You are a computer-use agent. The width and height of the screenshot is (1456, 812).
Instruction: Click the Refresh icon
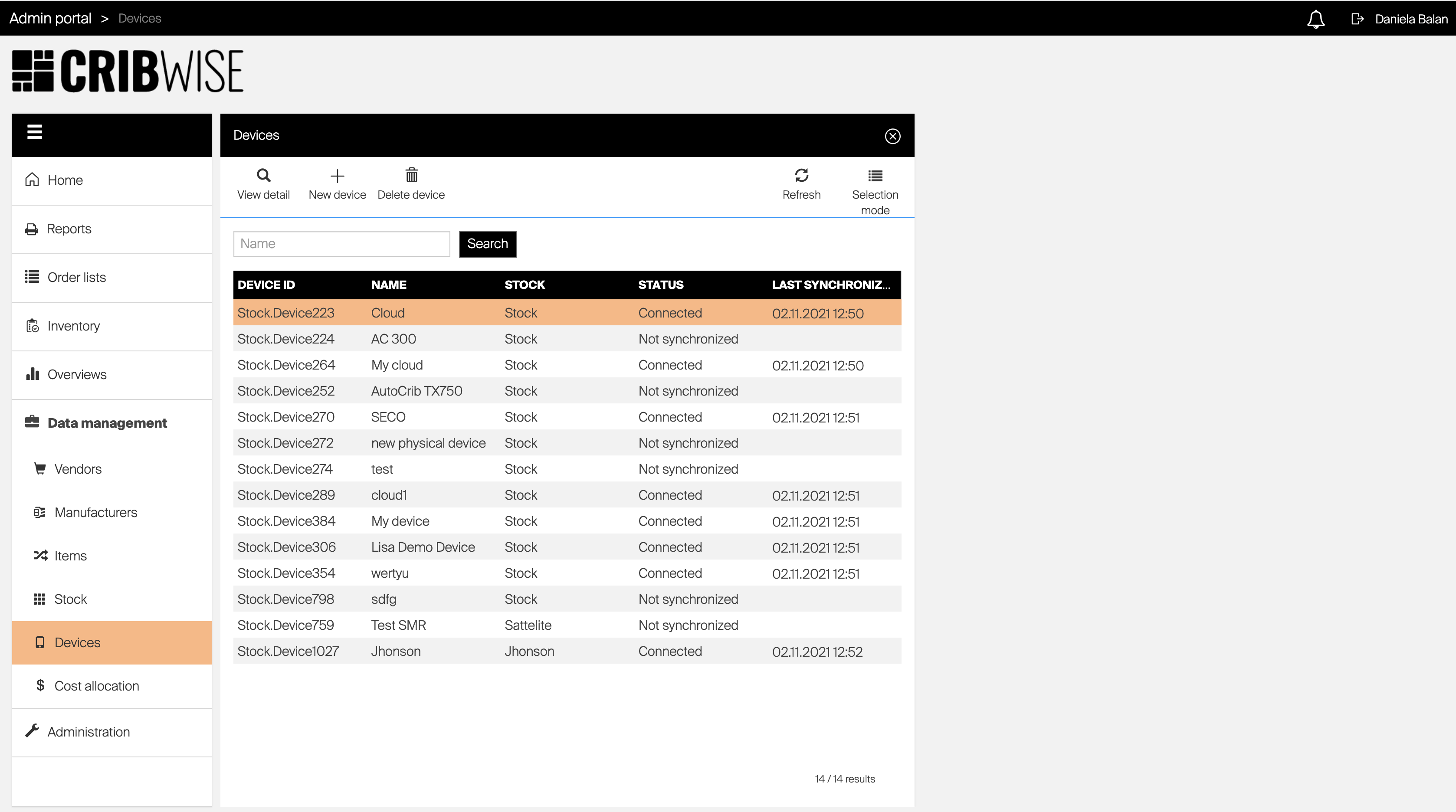point(801,175)
